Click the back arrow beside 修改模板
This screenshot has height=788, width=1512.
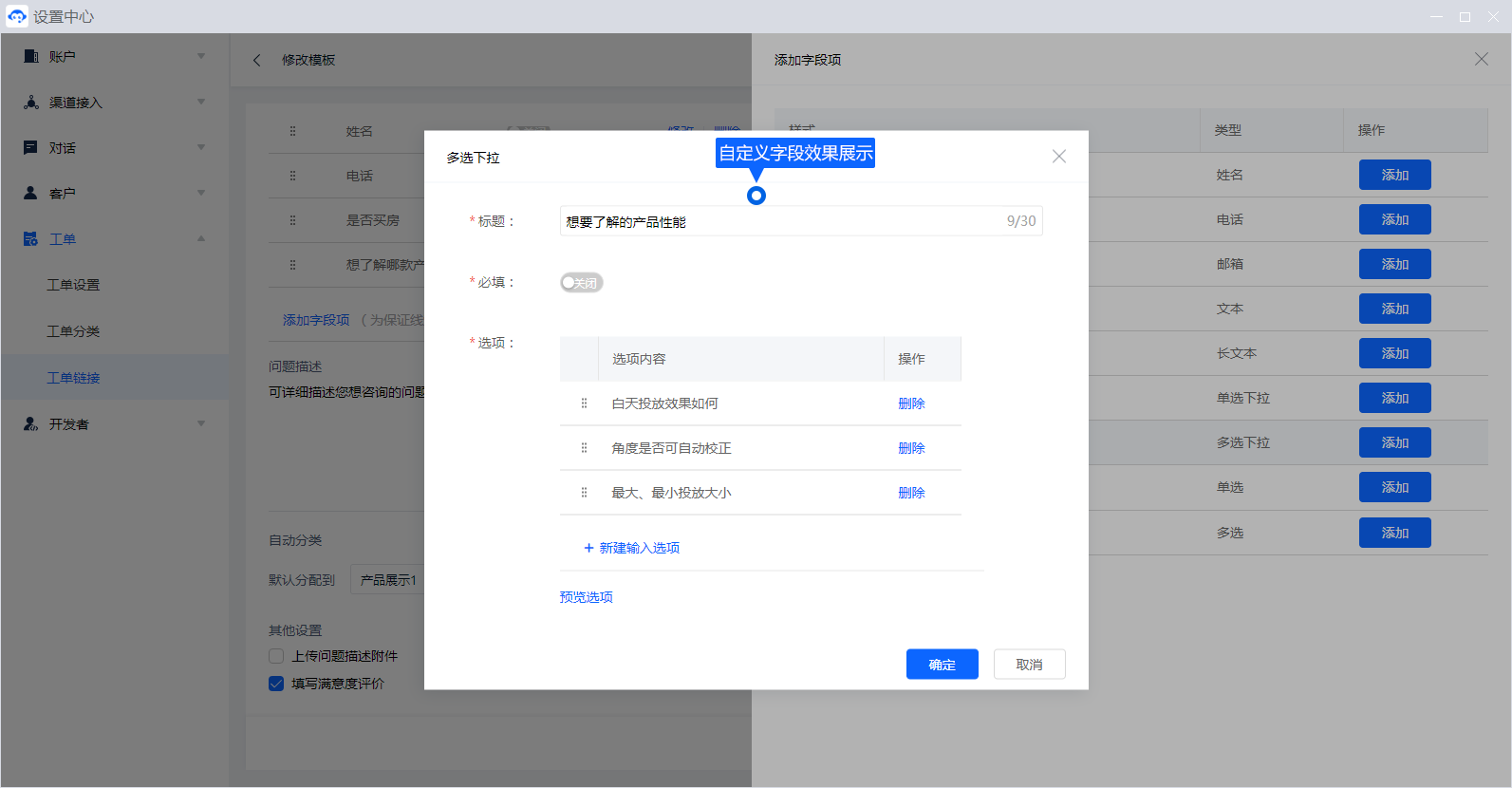point(256,60)
